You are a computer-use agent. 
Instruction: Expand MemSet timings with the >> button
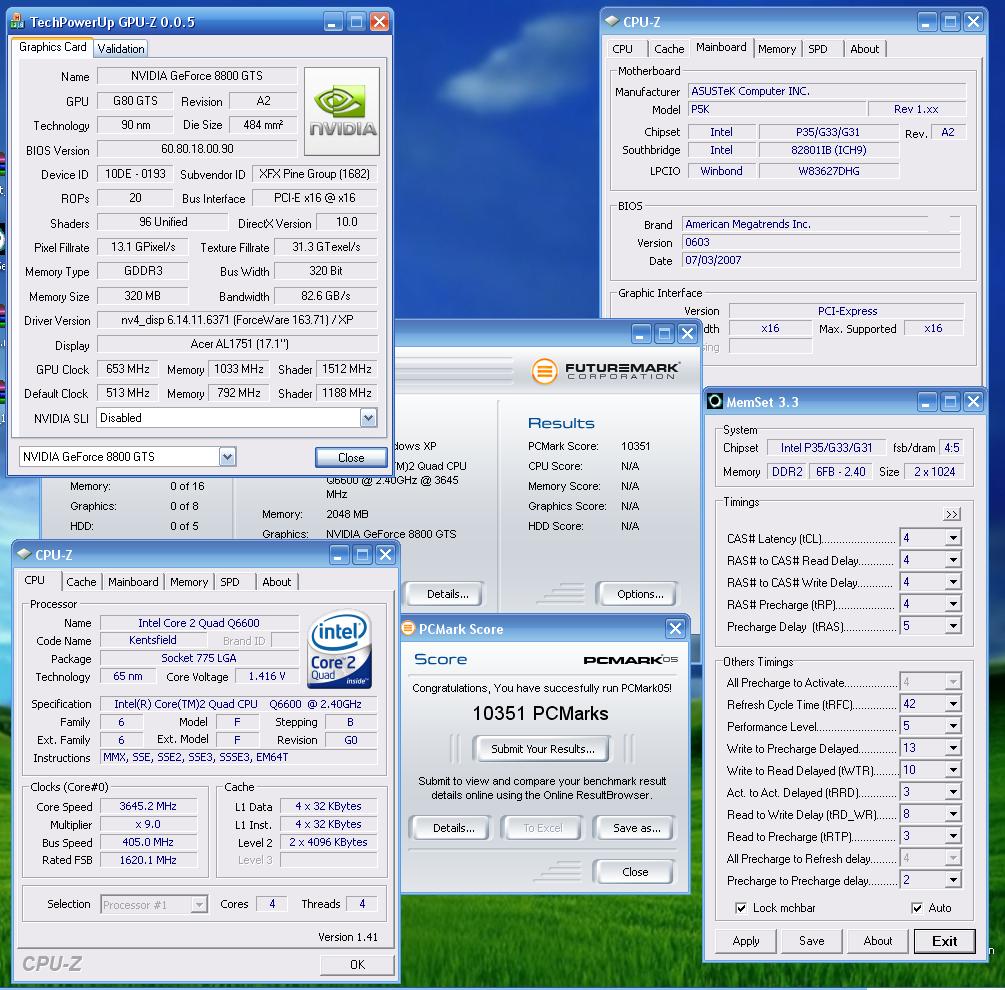pos(952,515)
